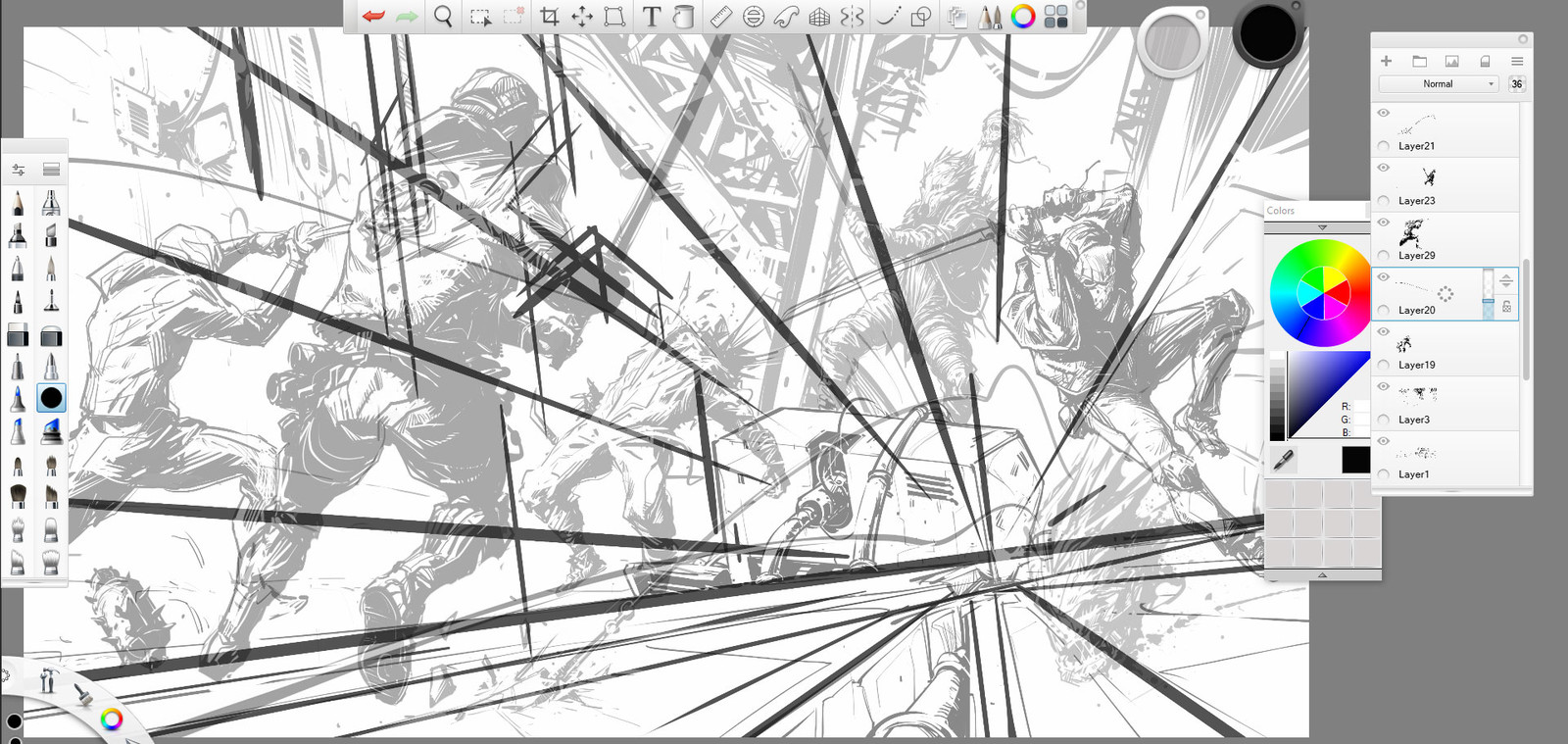The height and width of the screenshot is (744, 1568).
Task: Select the rectangle Selection tool
Action: 480,17
